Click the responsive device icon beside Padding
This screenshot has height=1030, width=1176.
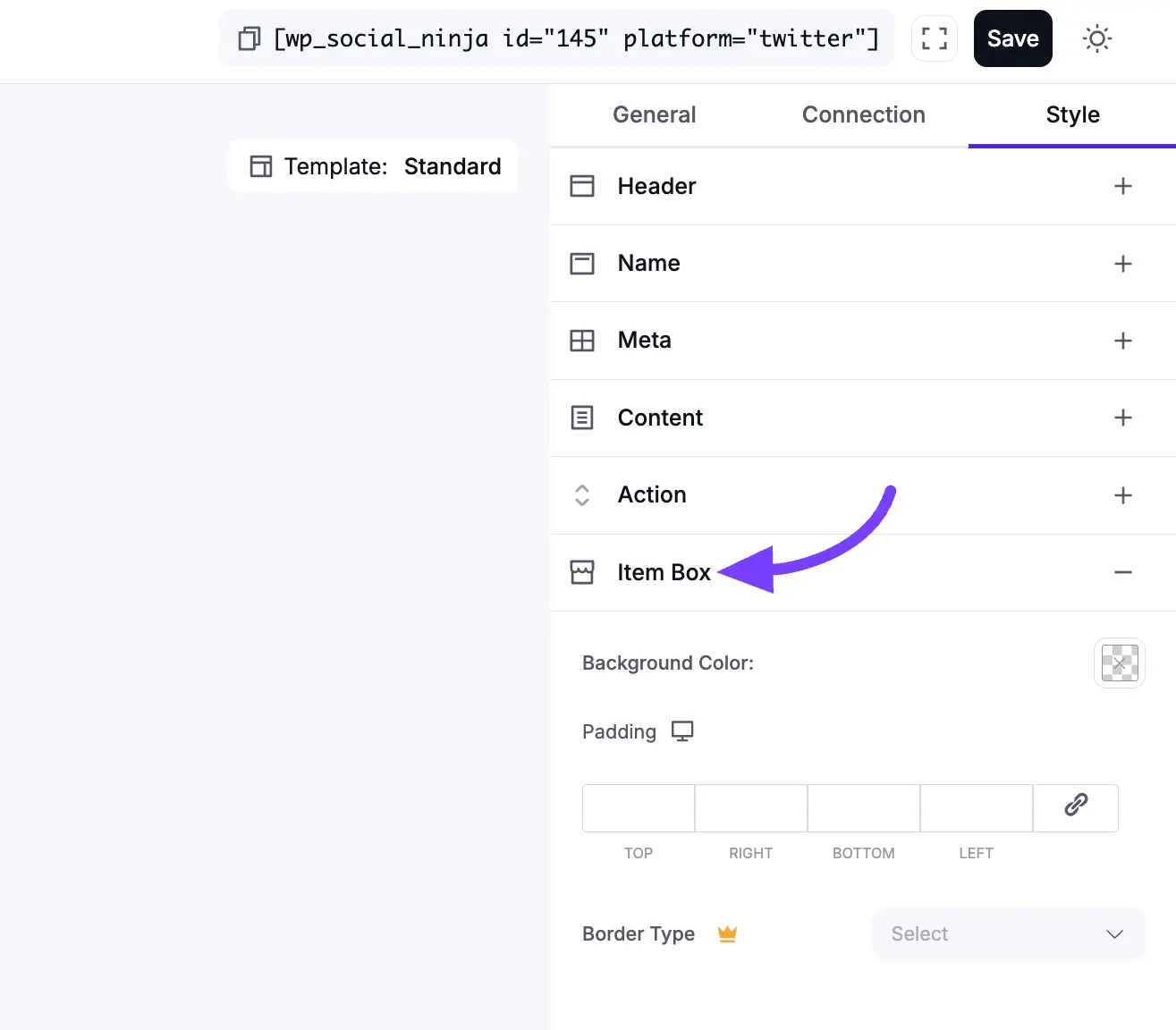point(682,730)
